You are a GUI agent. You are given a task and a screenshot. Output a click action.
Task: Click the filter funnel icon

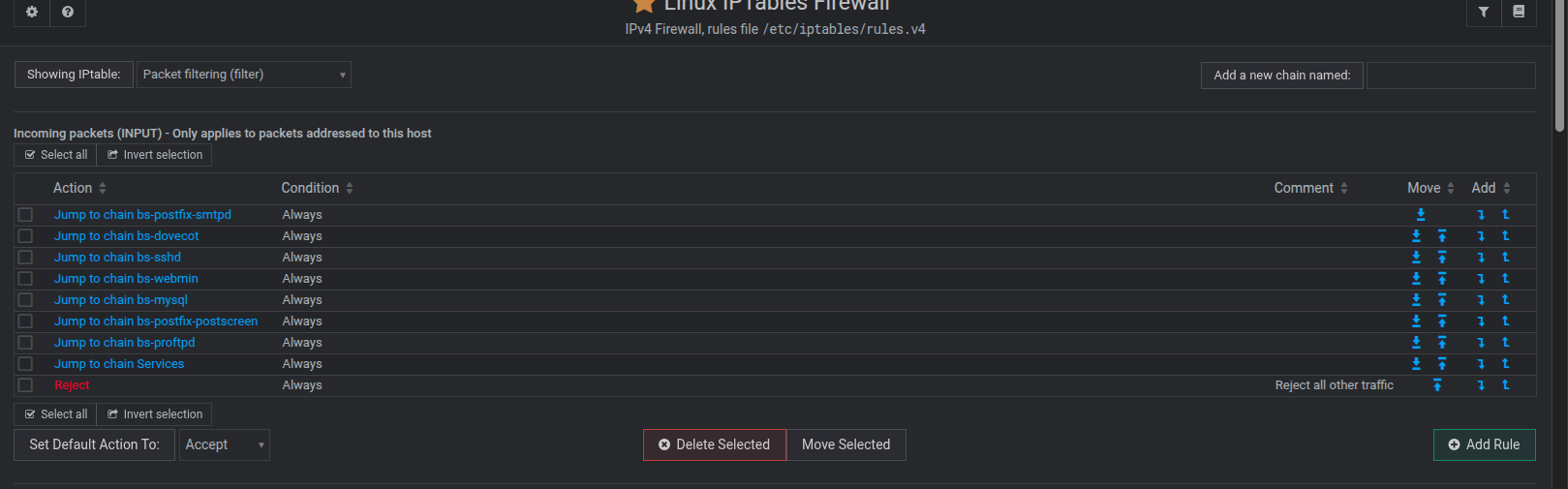[1484, 12]
